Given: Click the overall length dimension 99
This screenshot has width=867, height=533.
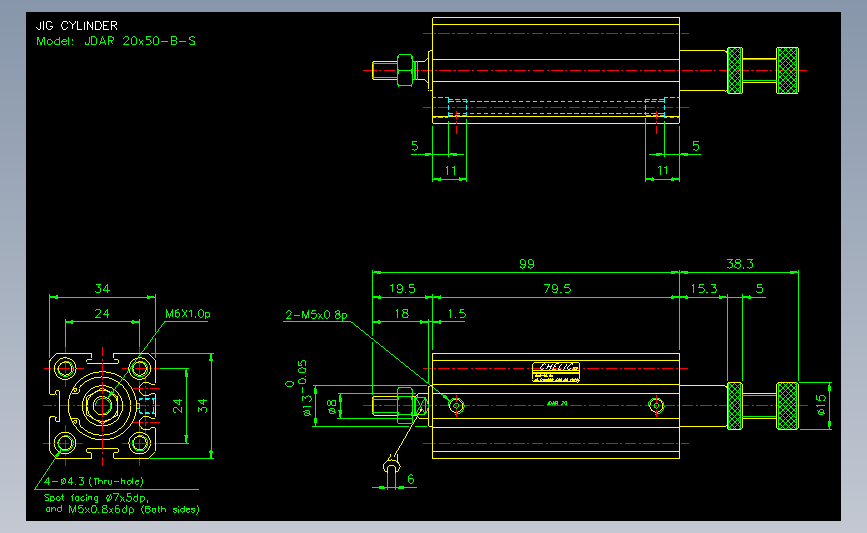Looking at the screenshot, I should pos(526,264).
